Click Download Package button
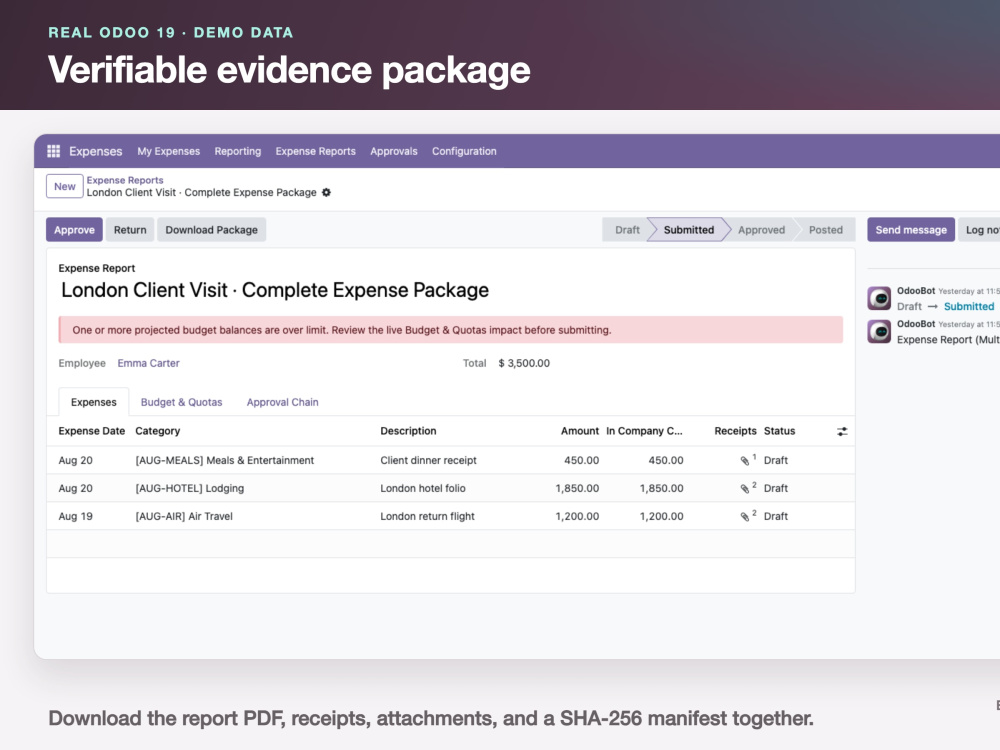This screenshot has height=750, width=1000. pyautogui.click(x=212, y=230)
